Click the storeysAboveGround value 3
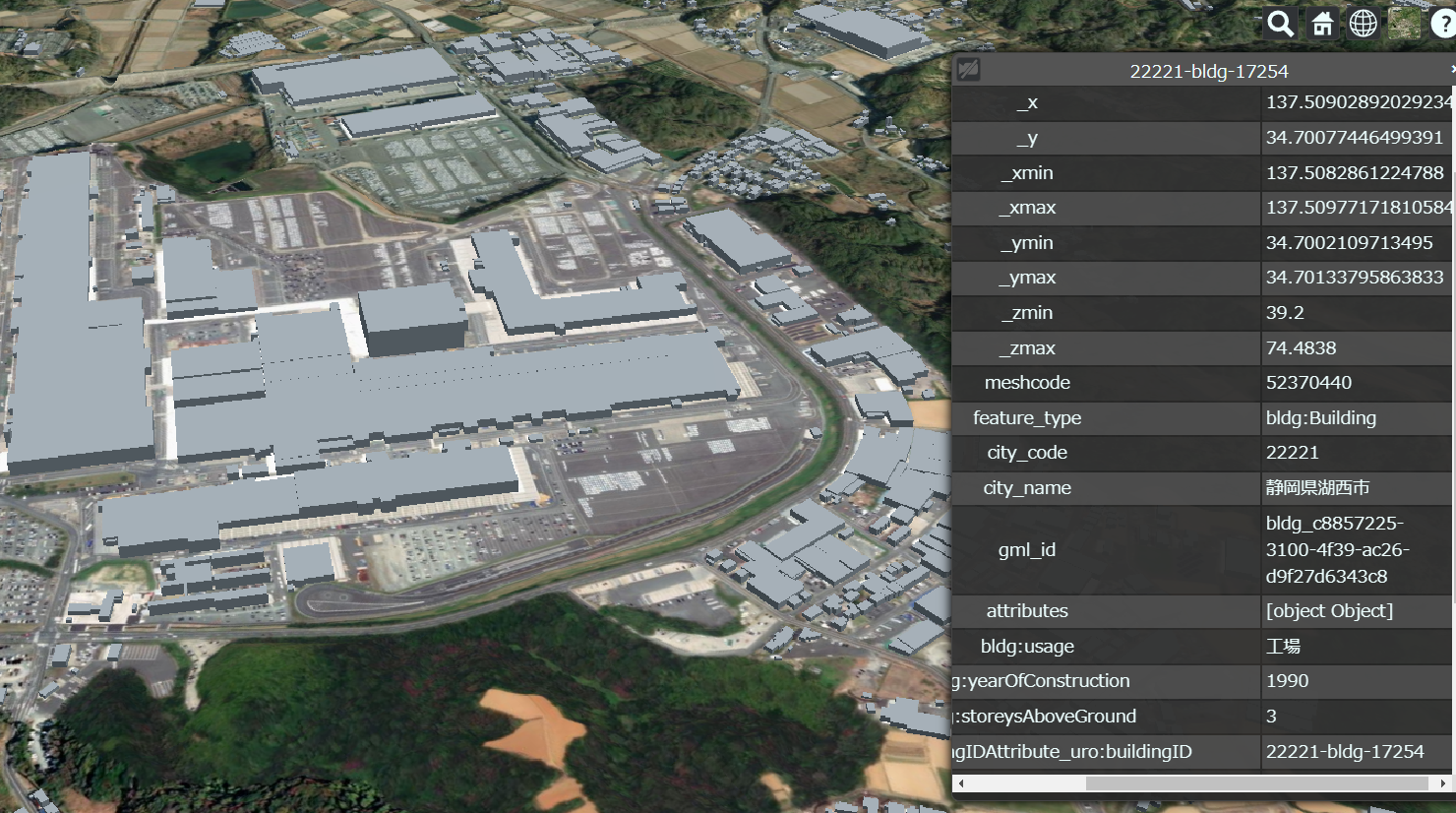The height and width of the screenshot is (813, 1456). pos(1271,717)
